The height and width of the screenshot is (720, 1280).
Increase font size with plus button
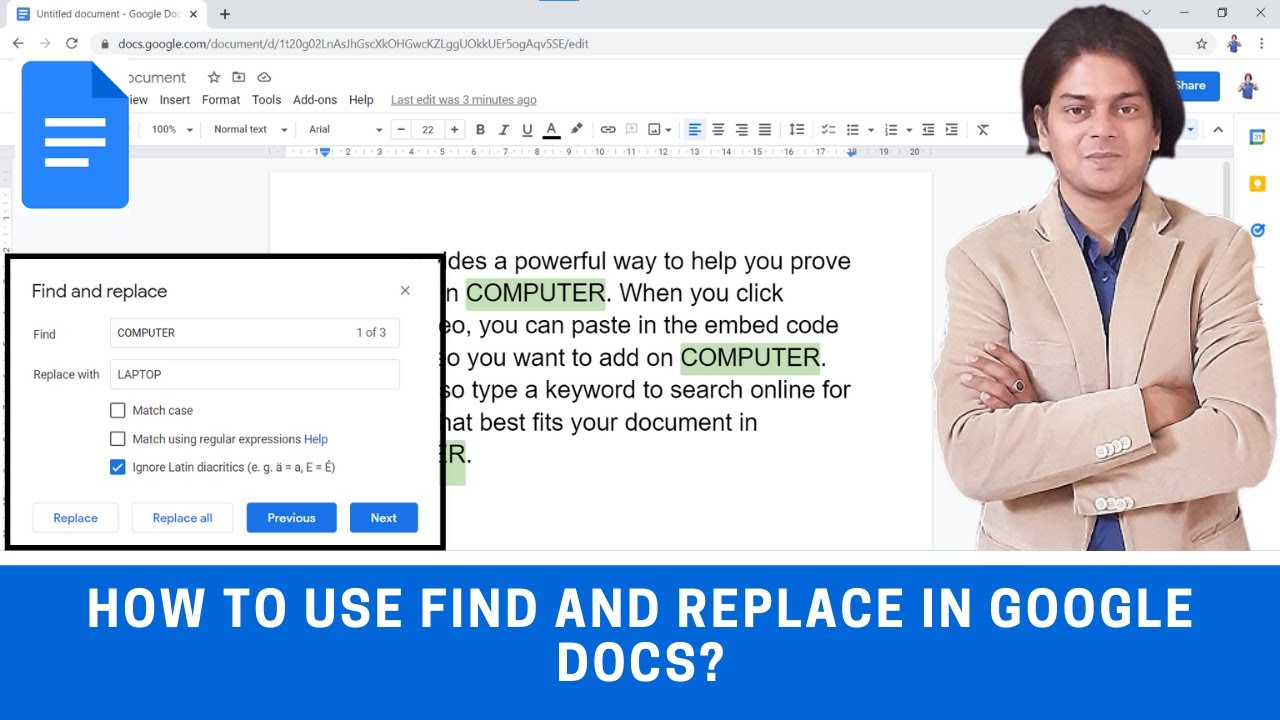(x=455, y=129)
